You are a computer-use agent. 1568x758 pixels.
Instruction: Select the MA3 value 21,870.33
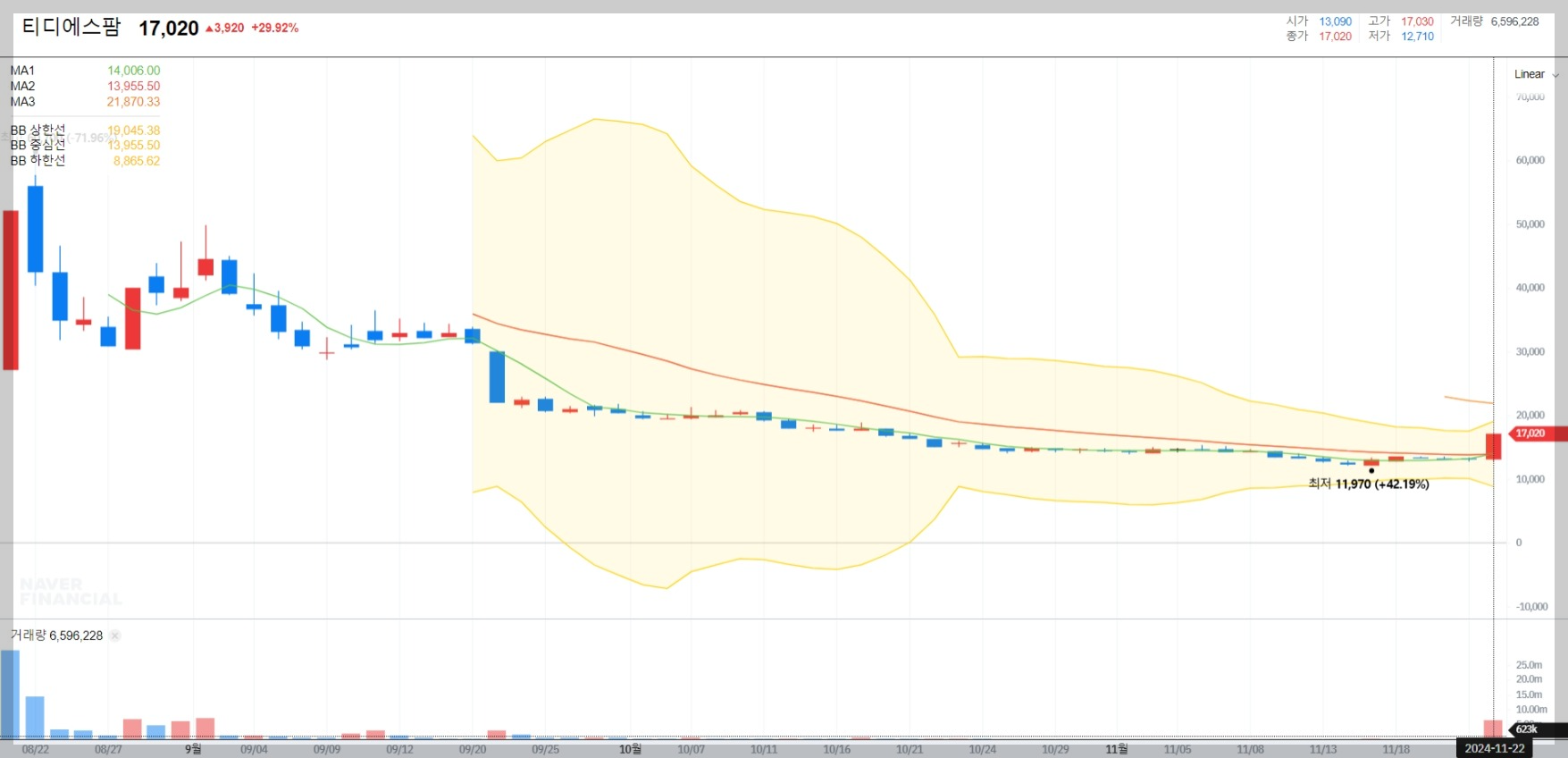134,102
